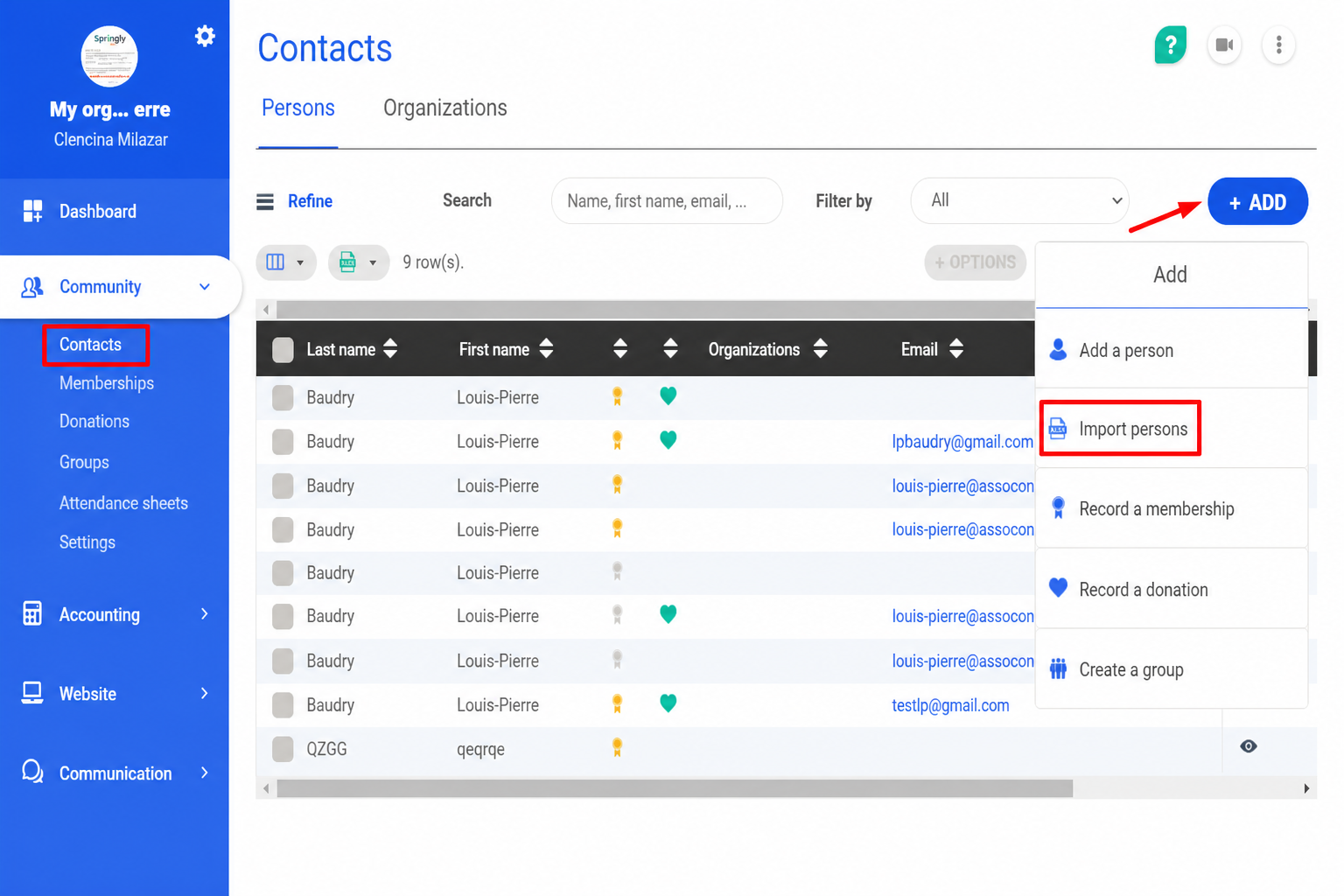1344x896 pixels.
Task: Open the Filter by All dropdown
Action: point(1019,200)
